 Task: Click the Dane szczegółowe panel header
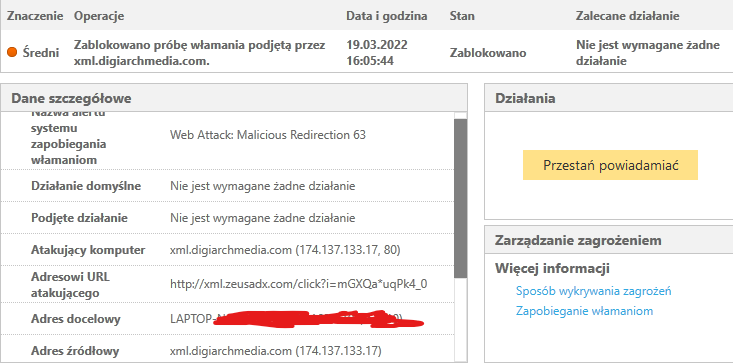(x=234, y=98)
